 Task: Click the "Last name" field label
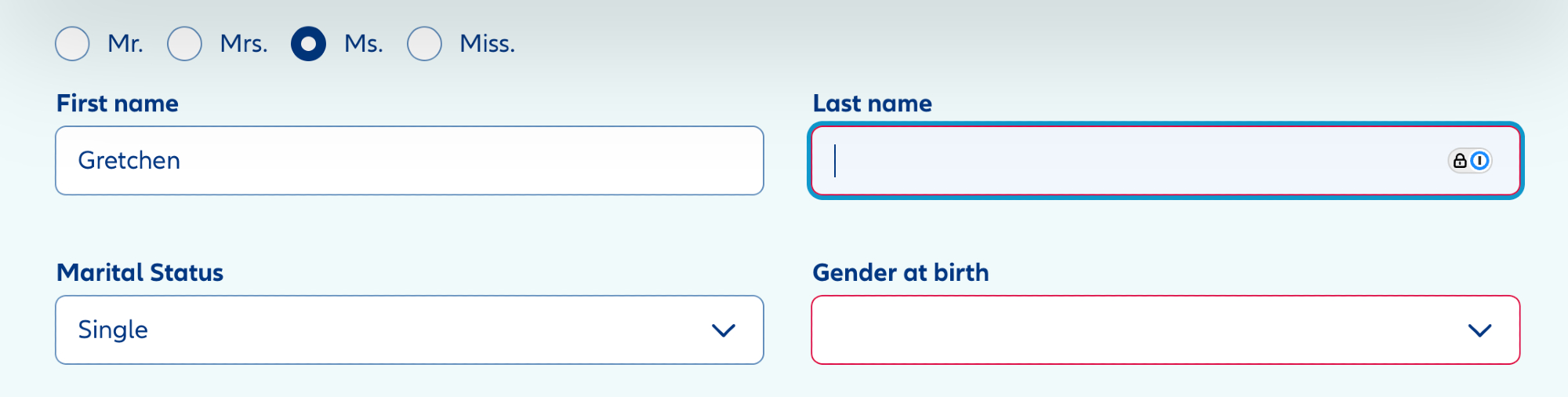pos(873,104)
